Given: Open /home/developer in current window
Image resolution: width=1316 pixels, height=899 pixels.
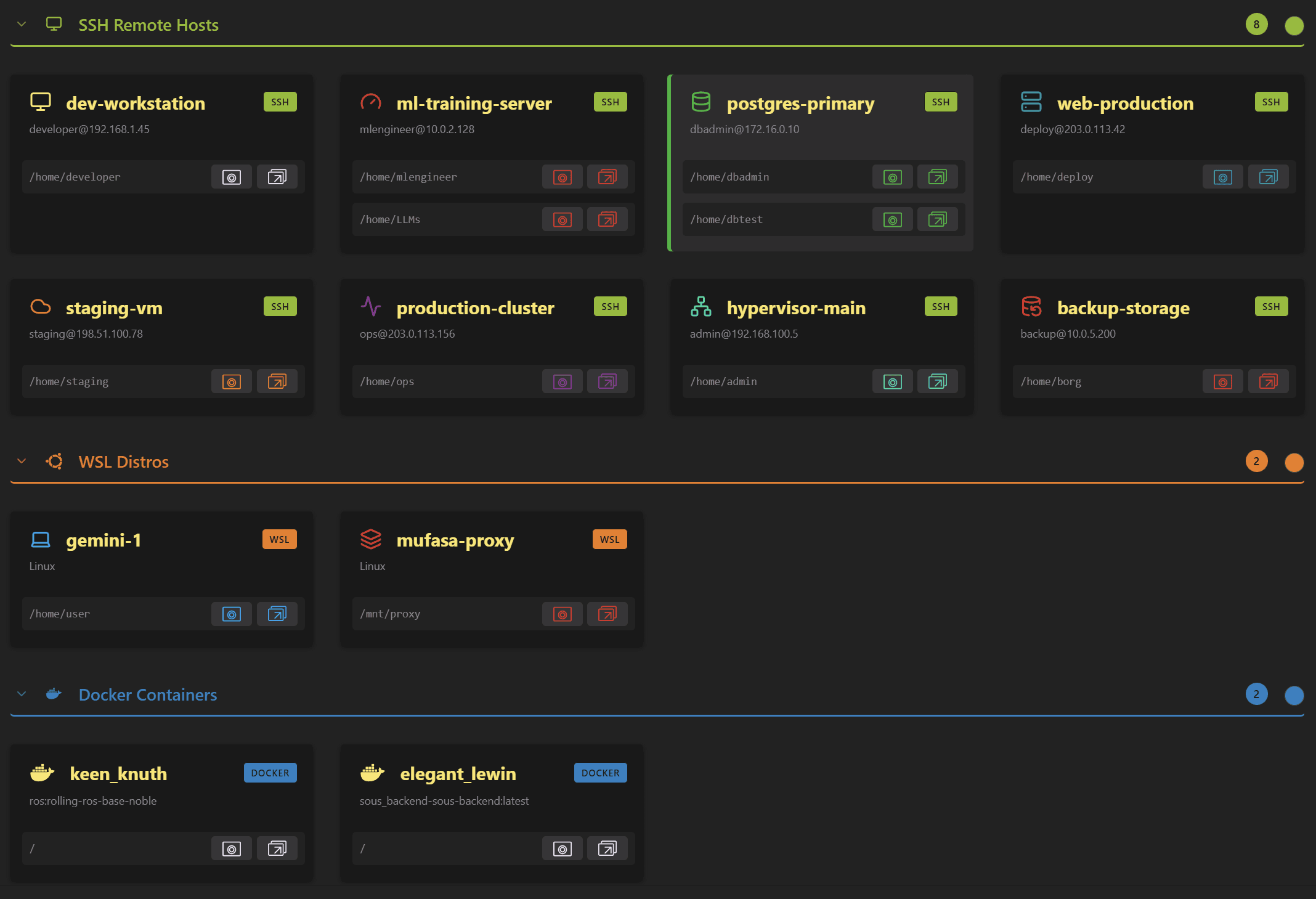Looking at the screenshot, I should 232,177.
